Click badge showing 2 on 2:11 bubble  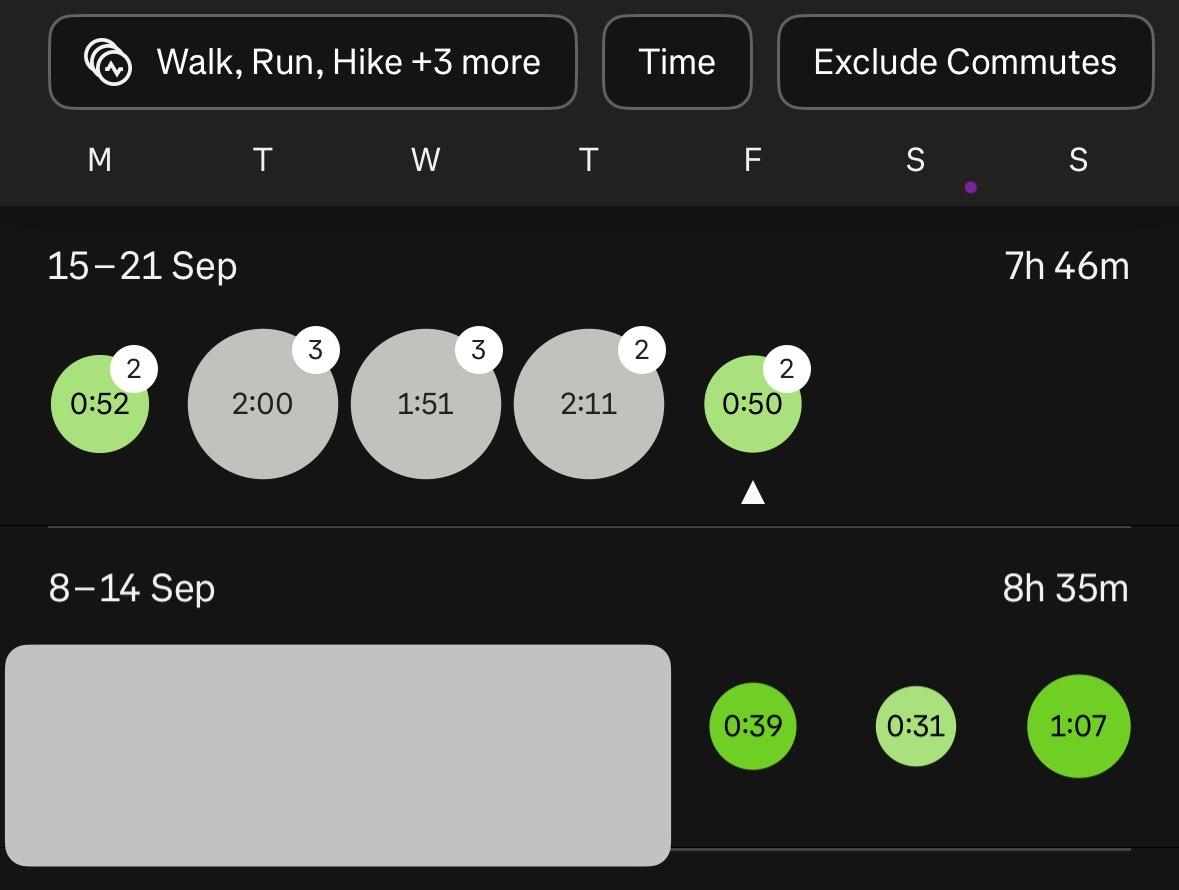(641, 350)
